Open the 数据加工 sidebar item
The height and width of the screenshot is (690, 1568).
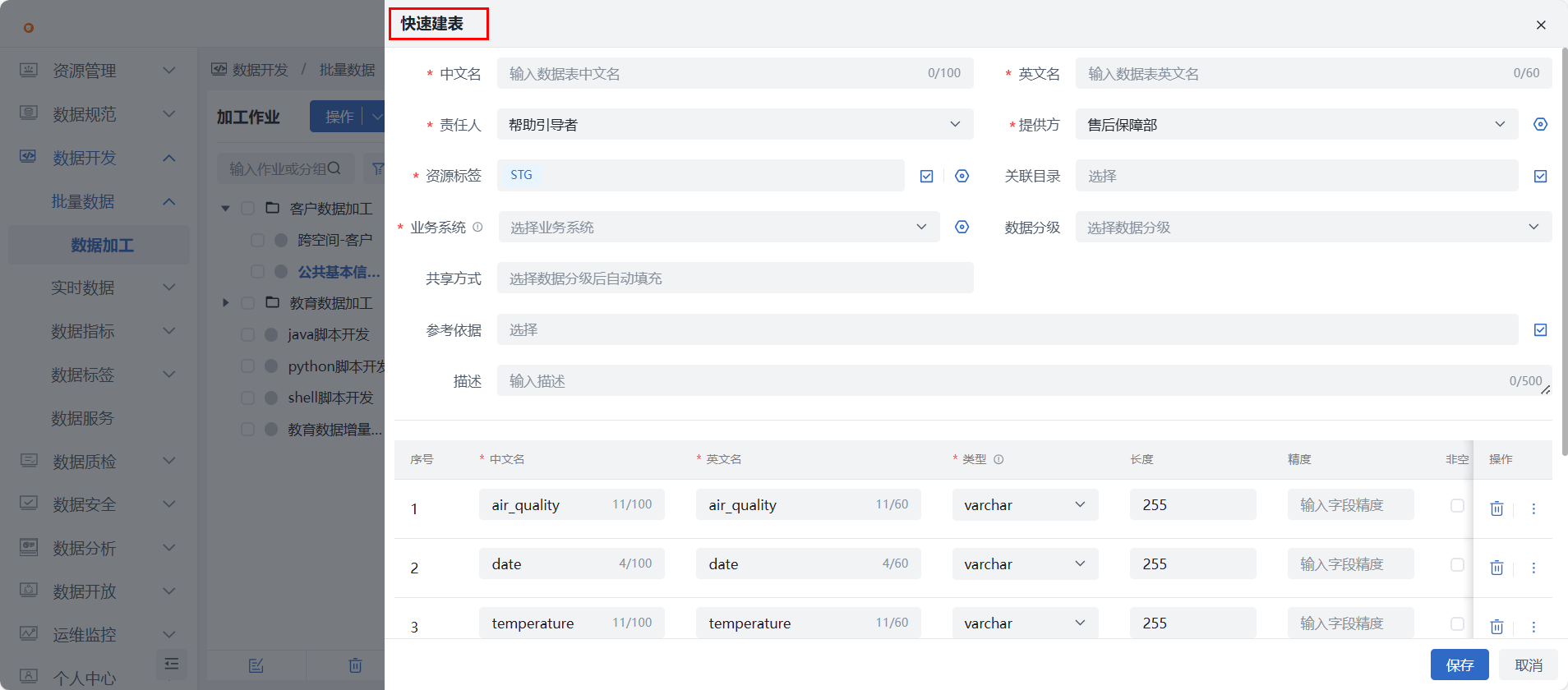tap(99, 245)
